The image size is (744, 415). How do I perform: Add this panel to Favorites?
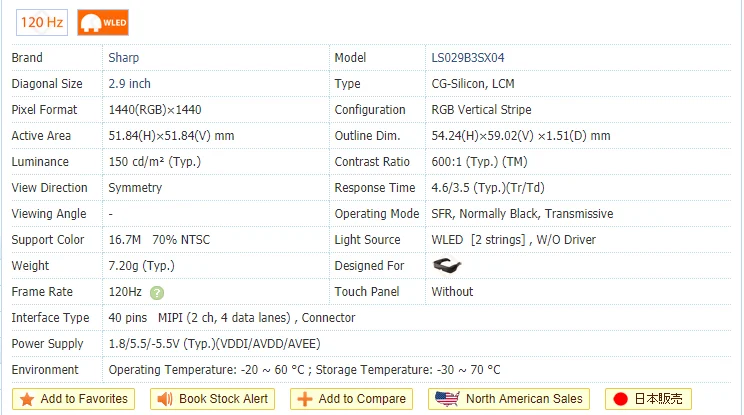74,399
